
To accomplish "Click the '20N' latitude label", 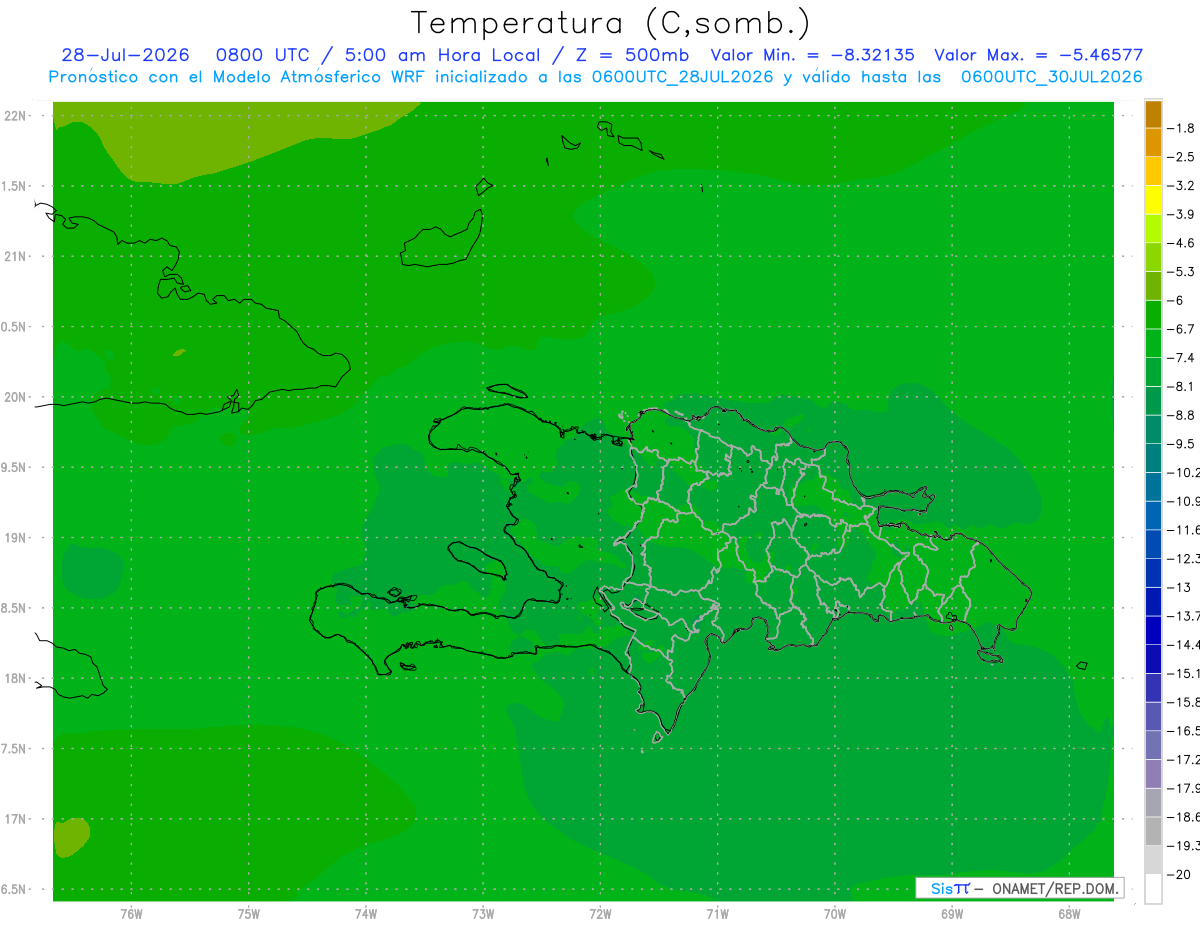I will coord(17,397).
